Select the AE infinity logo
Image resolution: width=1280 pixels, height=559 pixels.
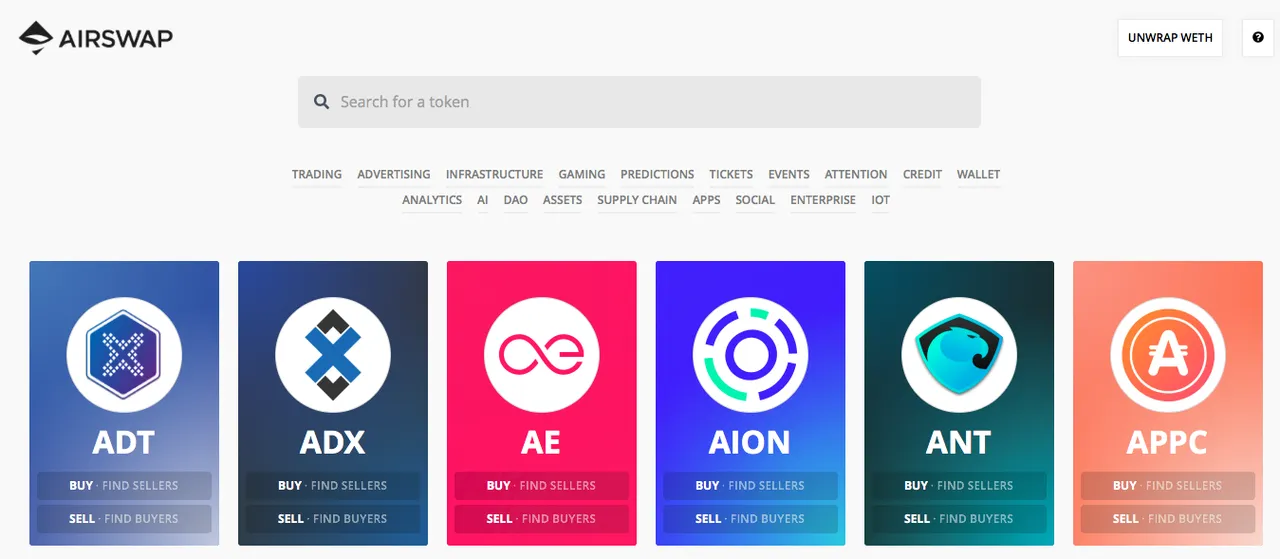click(541, 356)
